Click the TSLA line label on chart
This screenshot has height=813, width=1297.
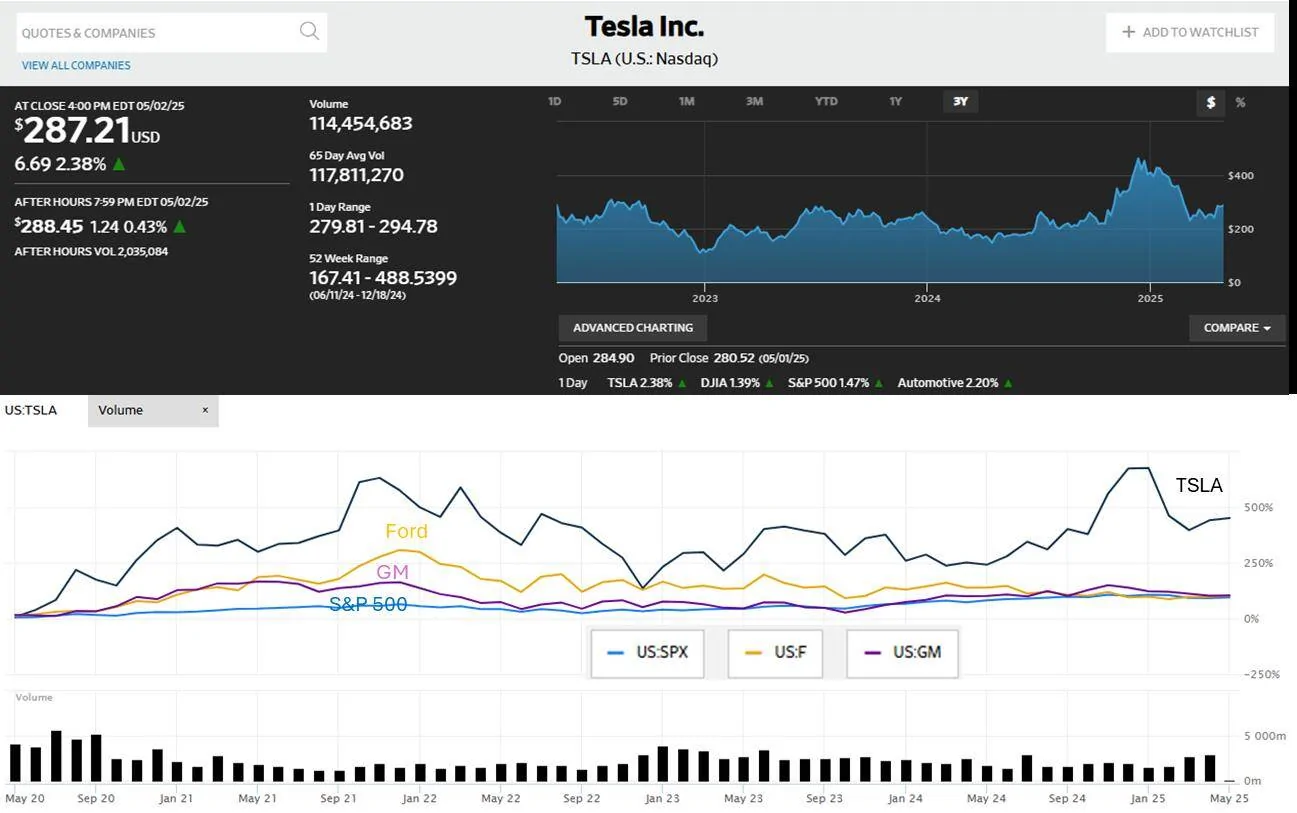[1199, 486]
